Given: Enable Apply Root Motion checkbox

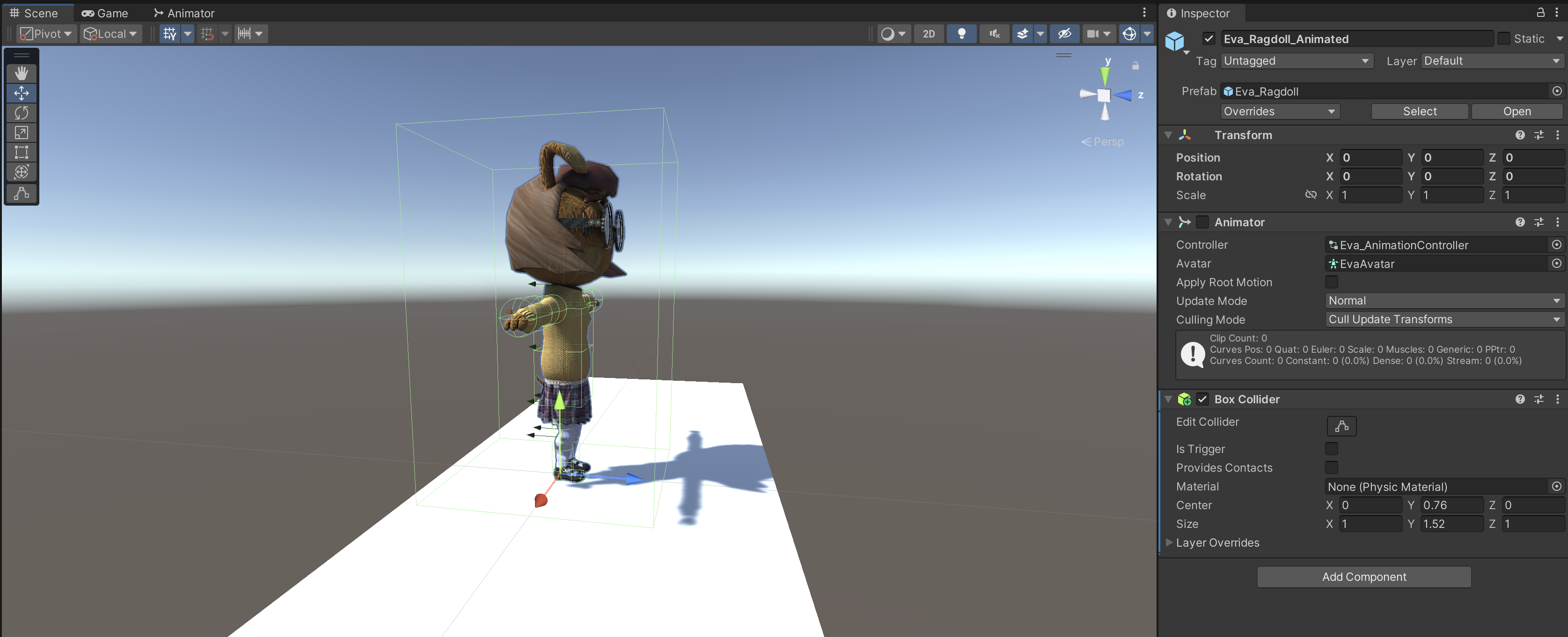Looking at the screenshot, I should (1331, 282).
